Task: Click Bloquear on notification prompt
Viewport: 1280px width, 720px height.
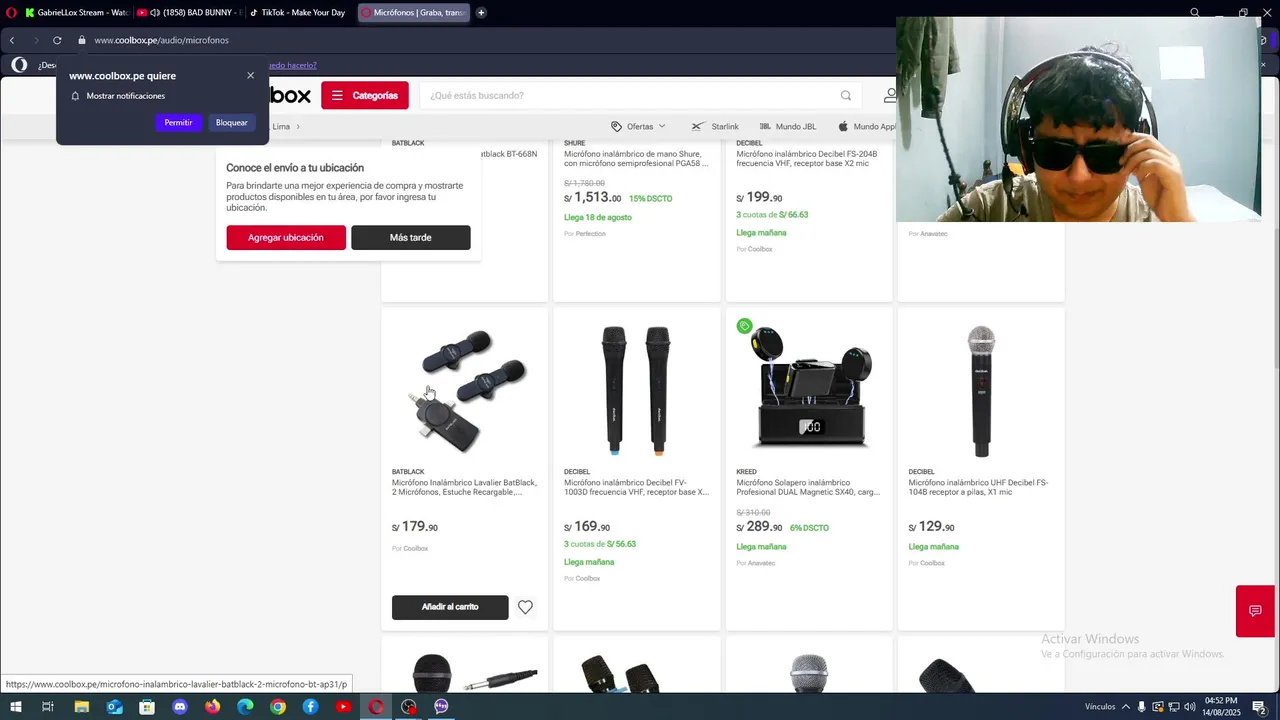Action: [232, 122]
